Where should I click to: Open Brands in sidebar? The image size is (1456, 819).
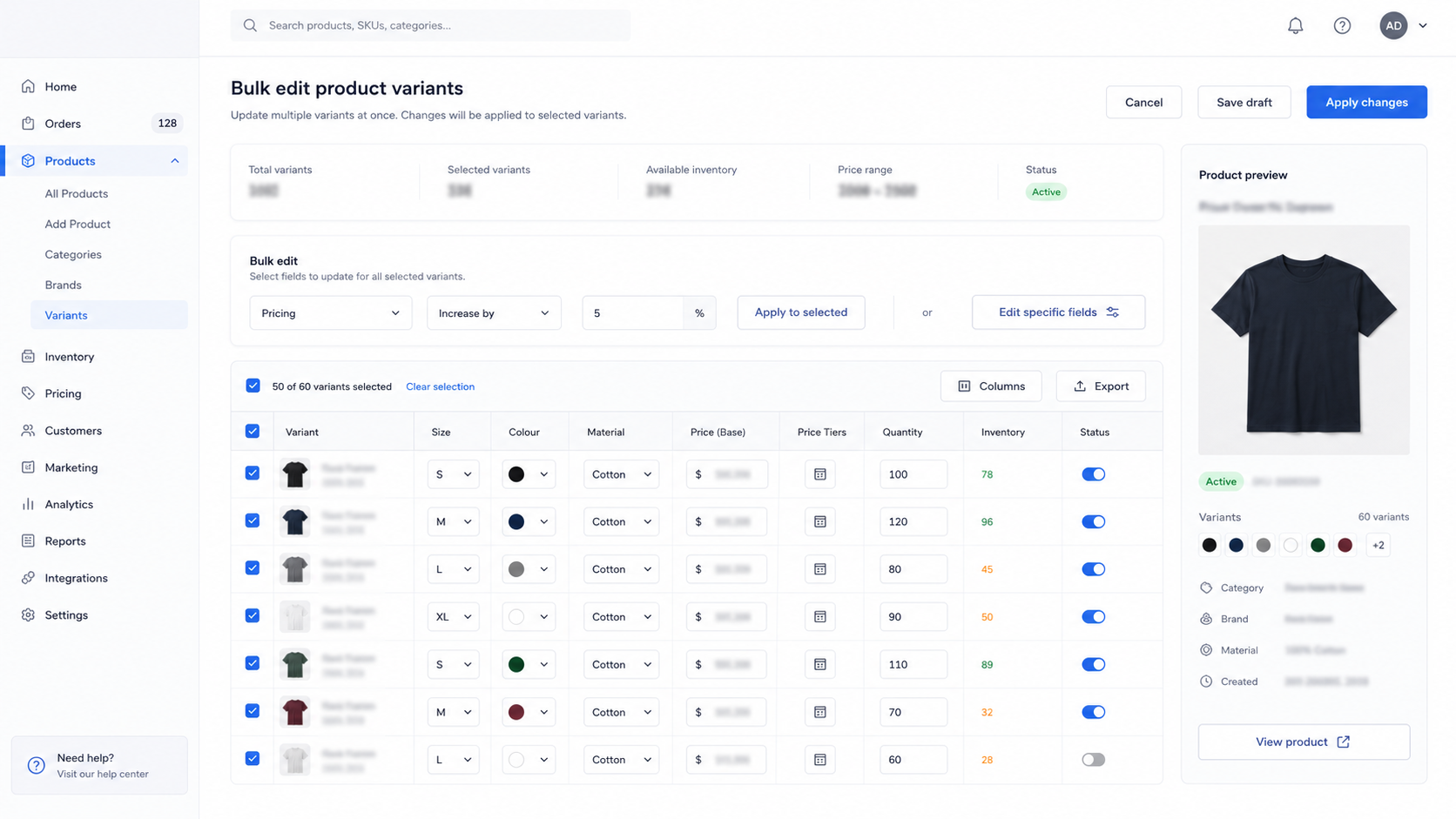pos(63,285)
